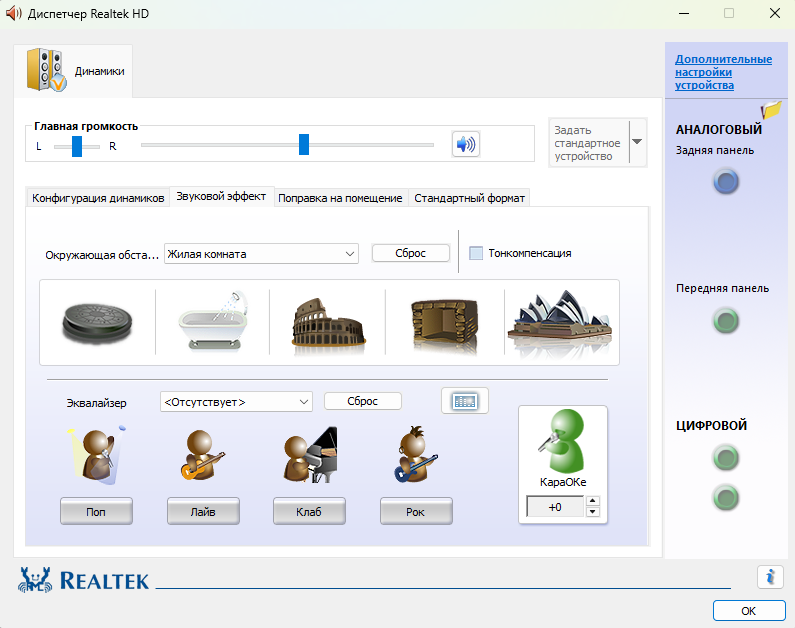Click the Realtek crab logo
Viewport: 795px width, 628px height.
(35, 580)
